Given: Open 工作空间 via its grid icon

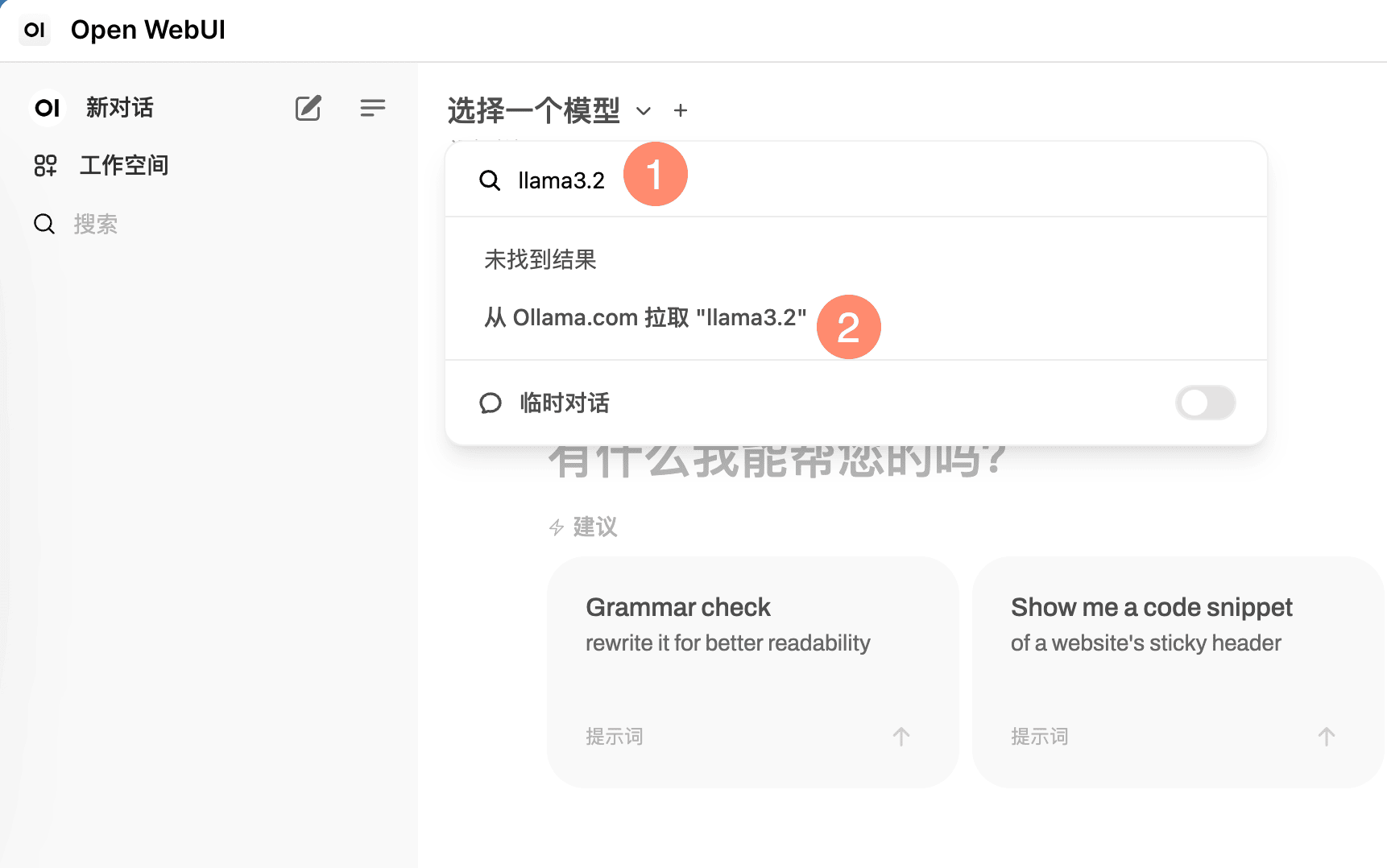Looking at the screenshot, I should click(x=46, y=165).
